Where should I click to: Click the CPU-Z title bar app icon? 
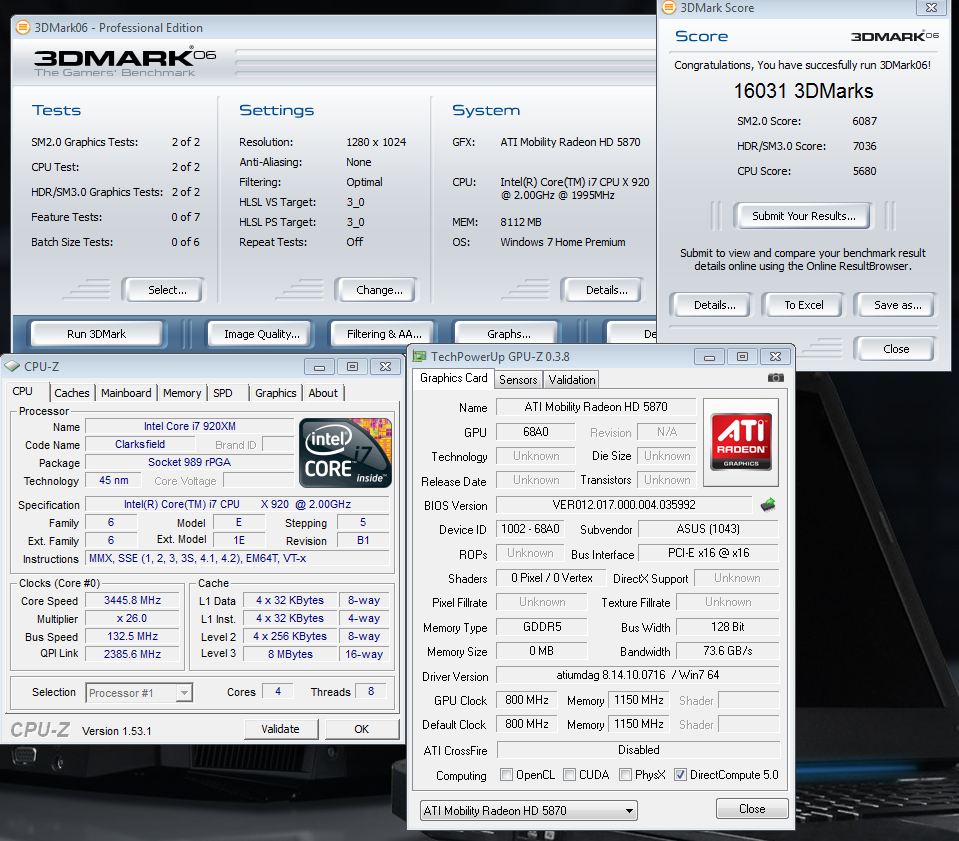12,366
